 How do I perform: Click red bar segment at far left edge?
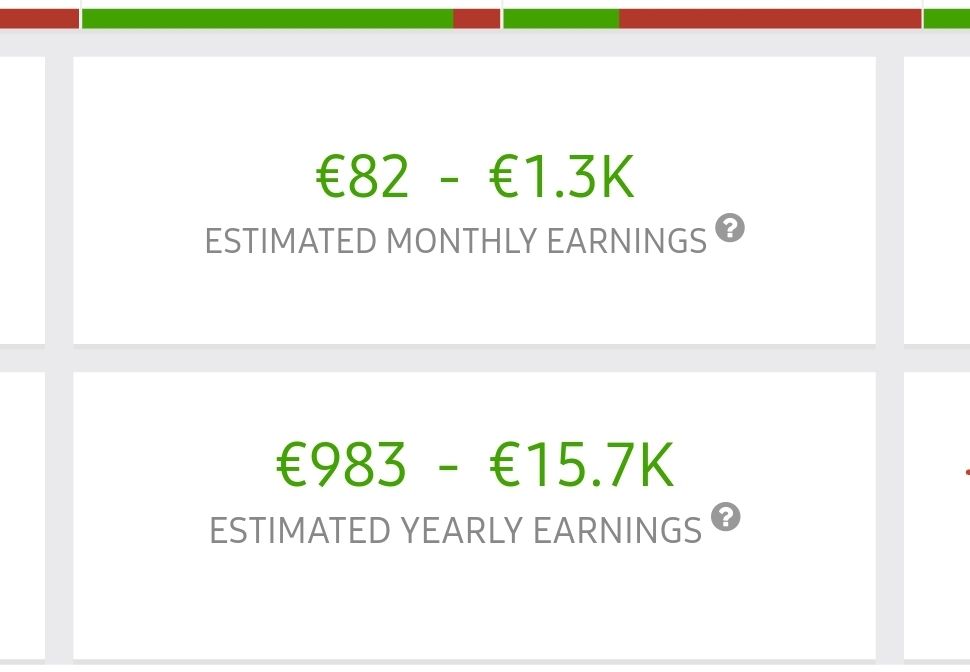38,18
